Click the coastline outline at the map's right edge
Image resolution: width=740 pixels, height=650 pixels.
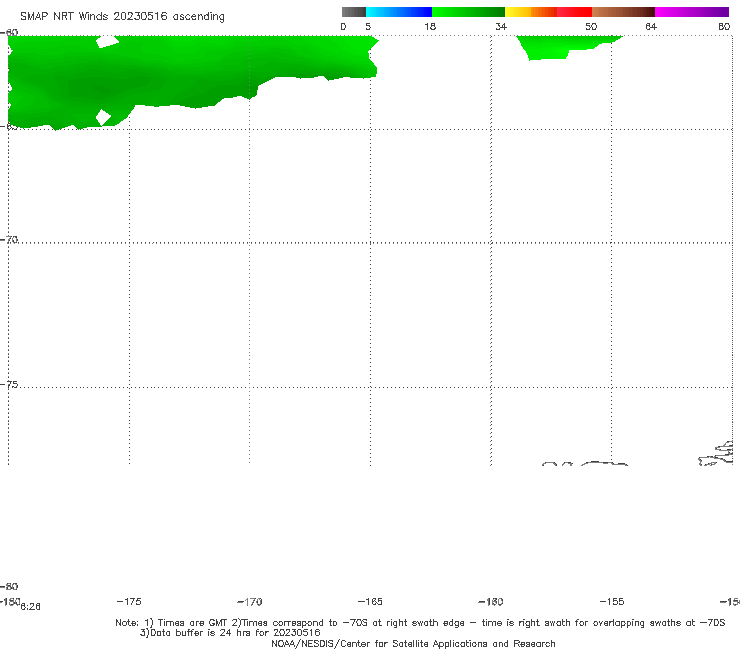[716, 454]
